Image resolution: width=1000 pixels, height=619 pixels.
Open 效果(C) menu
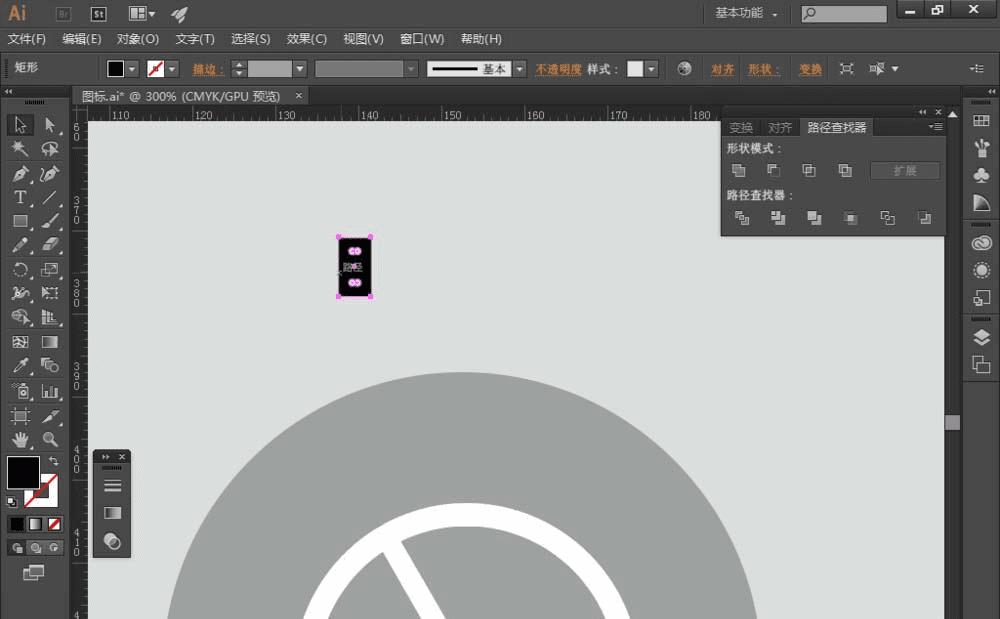point(307,39)
